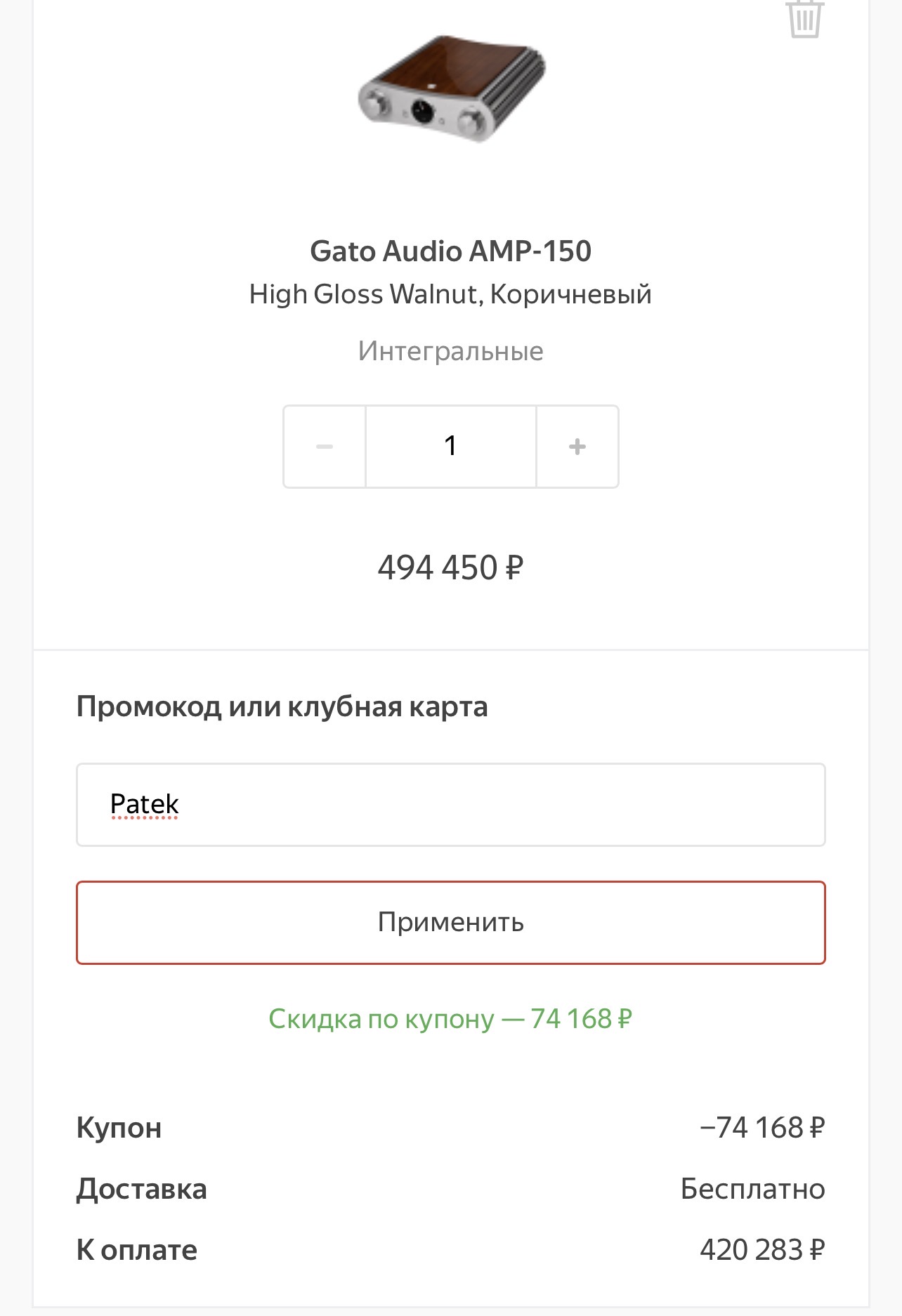902x1316 pixels.
Task: Increase quantity with the plus button
Action: tap(577, 447)
